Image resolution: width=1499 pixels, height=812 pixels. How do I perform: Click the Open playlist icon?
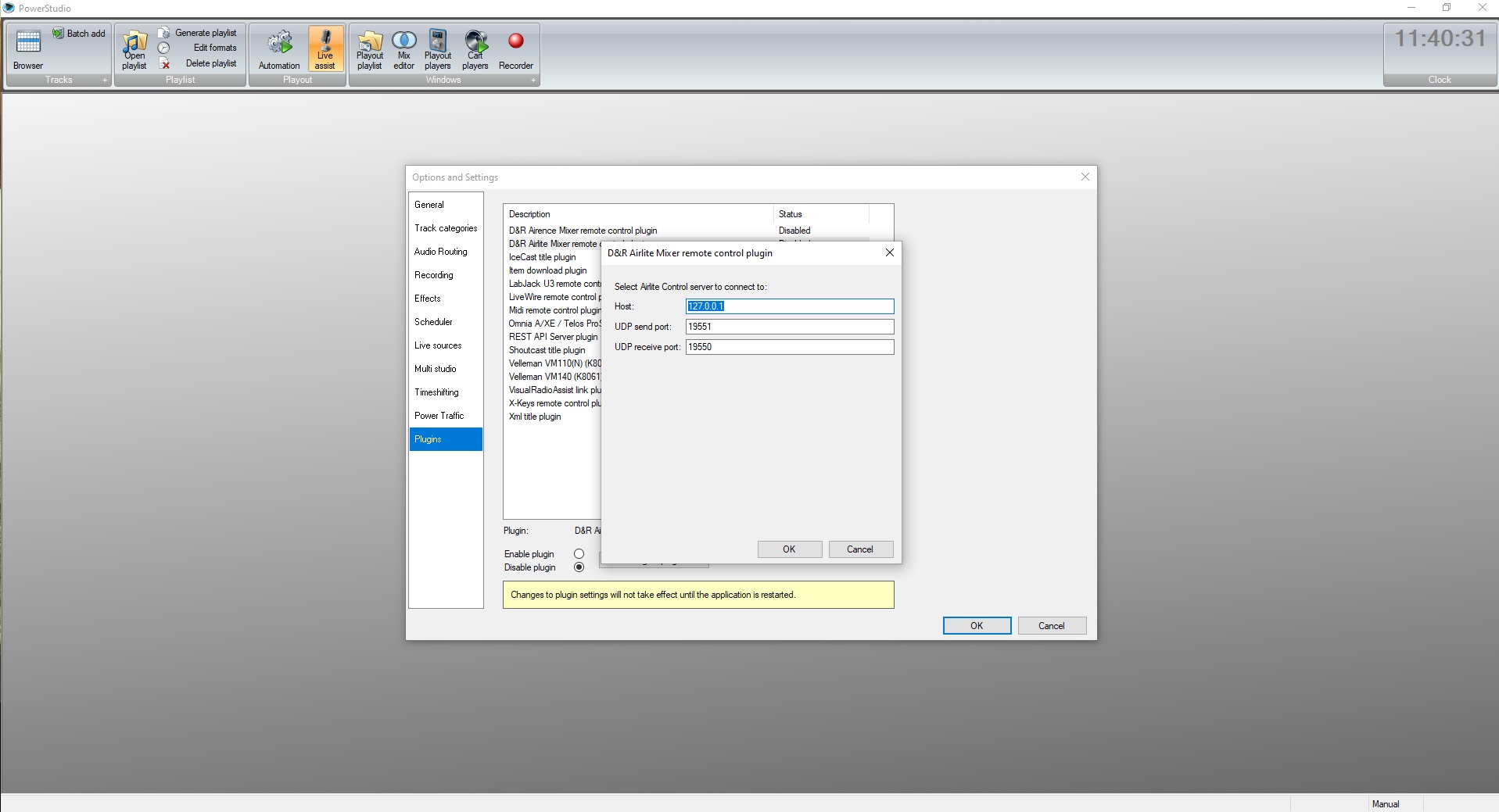(134, 49)
